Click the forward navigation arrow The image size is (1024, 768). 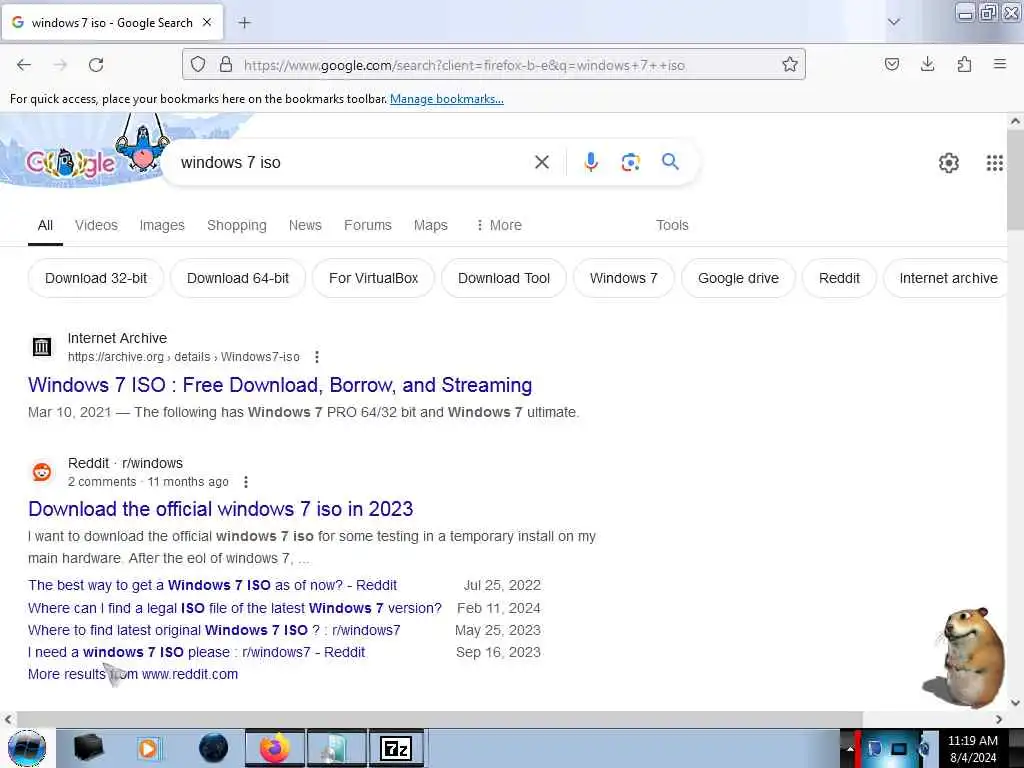coord(60,65)
